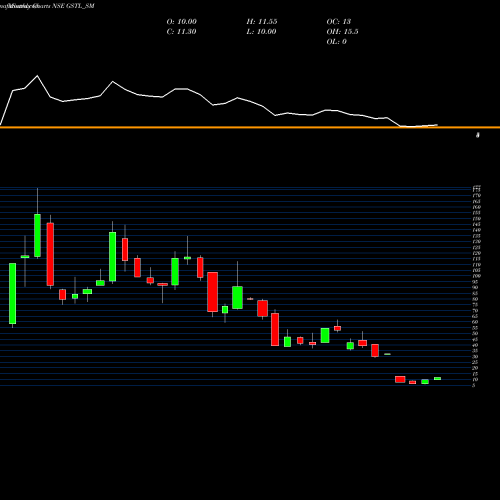
Task: Click the high value H: 11.55
Action: coord(262,22)
